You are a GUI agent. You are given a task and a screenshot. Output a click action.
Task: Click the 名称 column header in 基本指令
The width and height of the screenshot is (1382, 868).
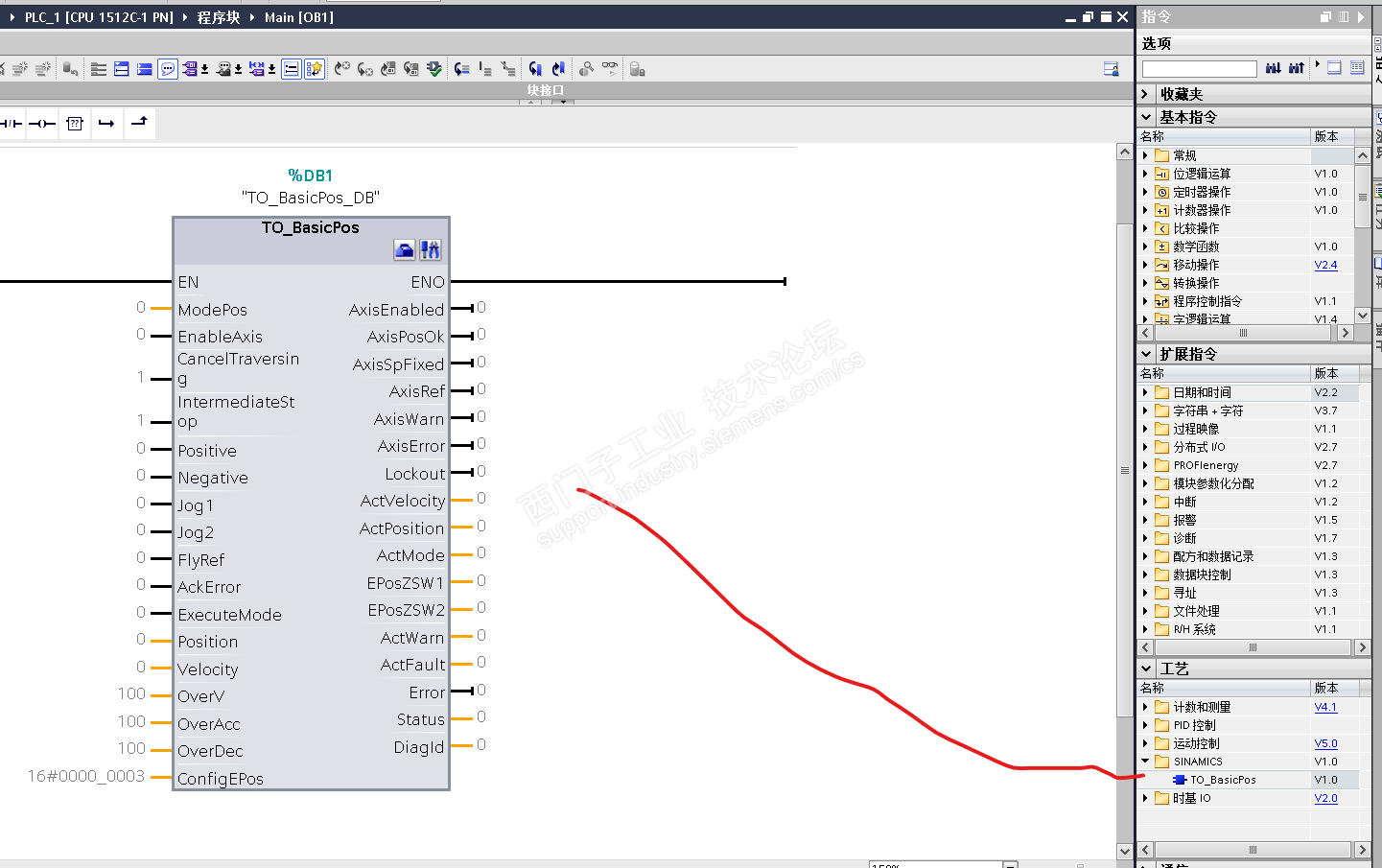tap(1224, 136)
